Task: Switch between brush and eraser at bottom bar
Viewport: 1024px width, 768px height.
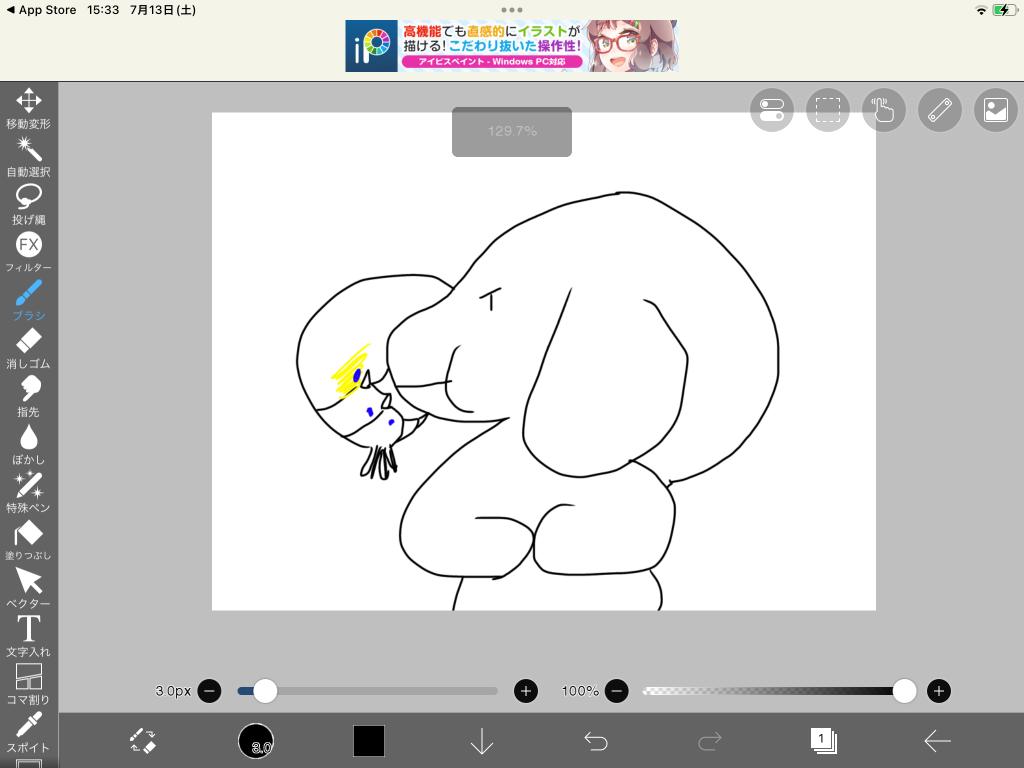Action: 143,741
